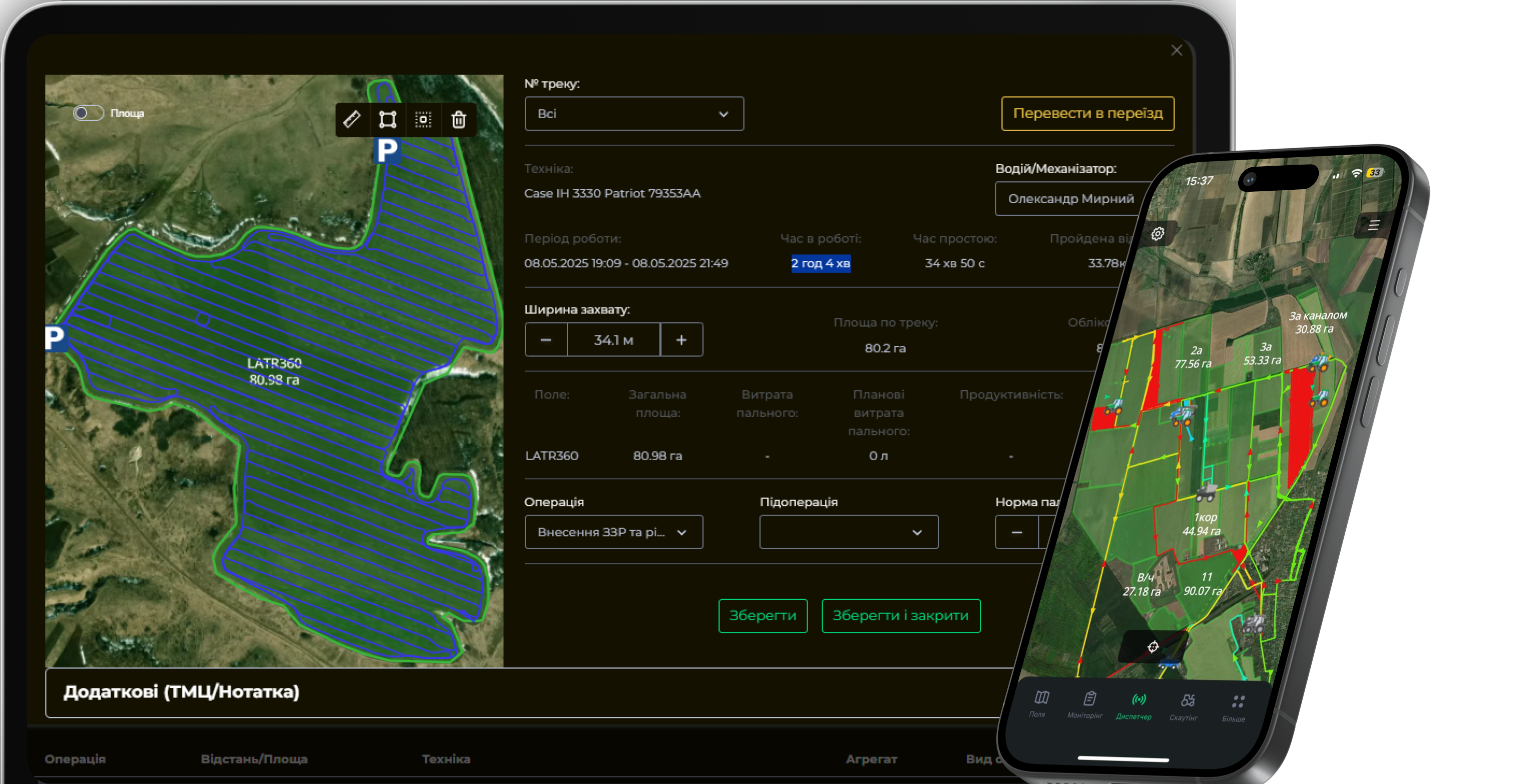This screenshot has height=784, width=1514.
Task: Select the area selection tool
Action: [423, 119]
